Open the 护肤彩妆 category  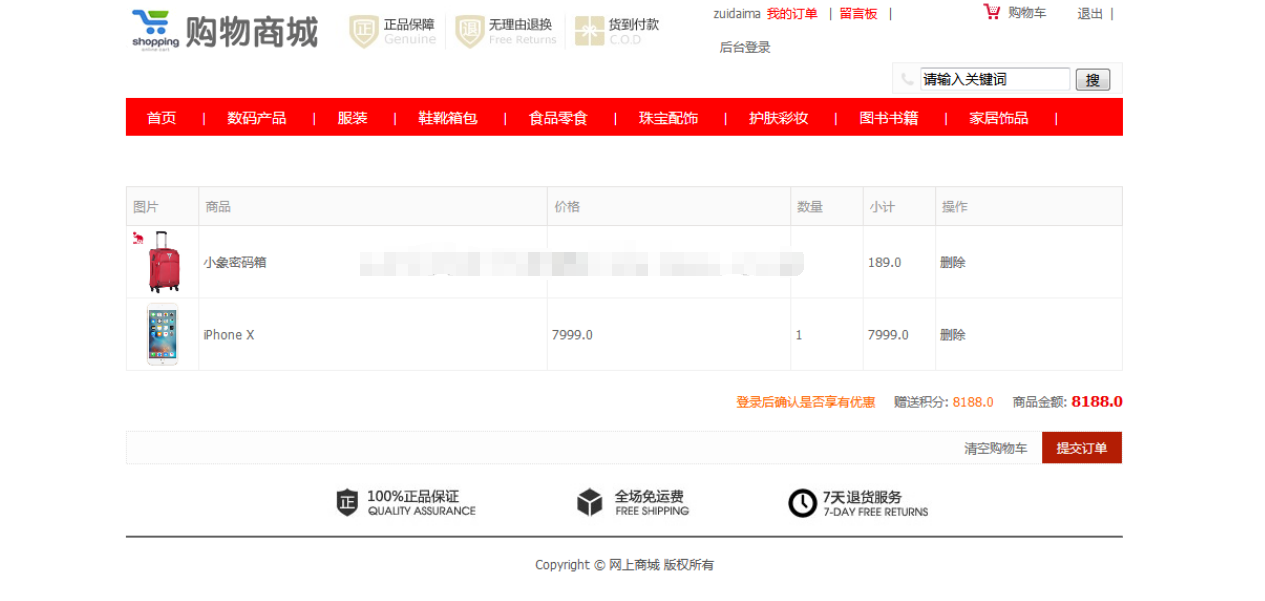point(779,118)
